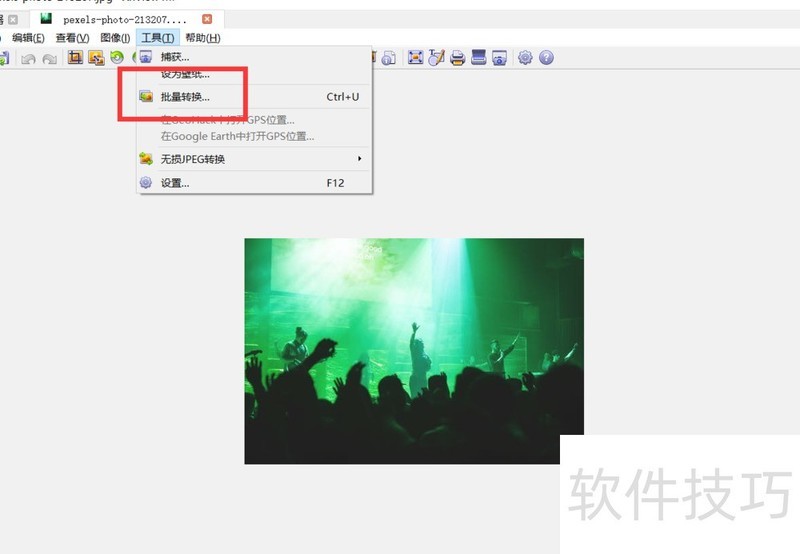Expand the 无损JPEG转换 submenu
This screenshot has height=554, width=800.
(255, 159)
